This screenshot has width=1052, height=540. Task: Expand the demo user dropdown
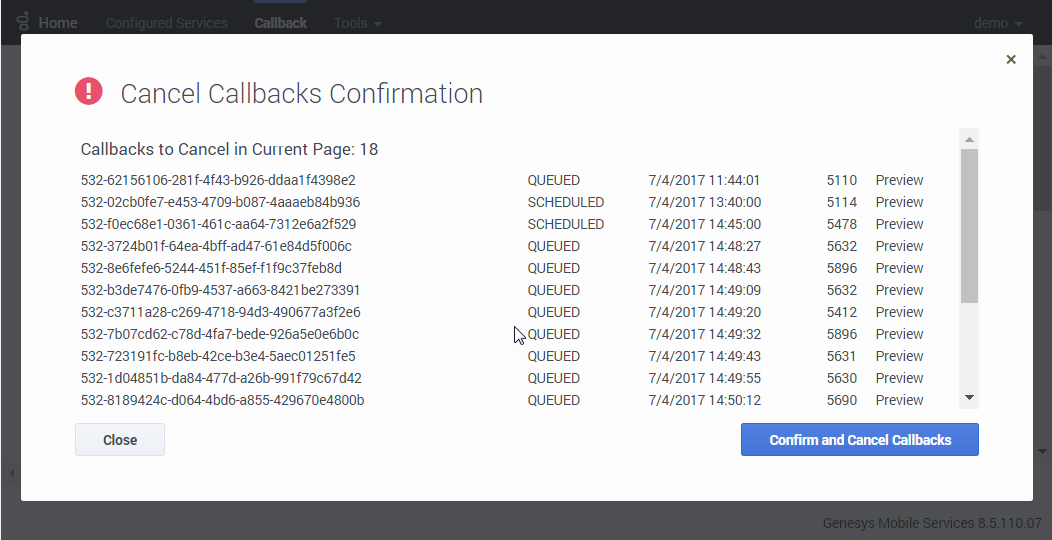pos(998,23)
